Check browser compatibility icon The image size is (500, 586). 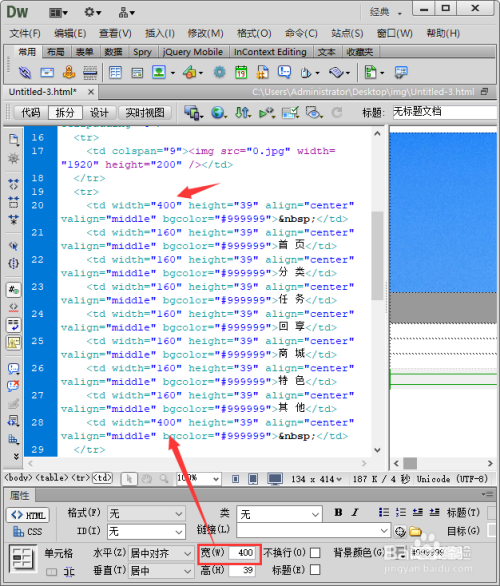point(290,112)
